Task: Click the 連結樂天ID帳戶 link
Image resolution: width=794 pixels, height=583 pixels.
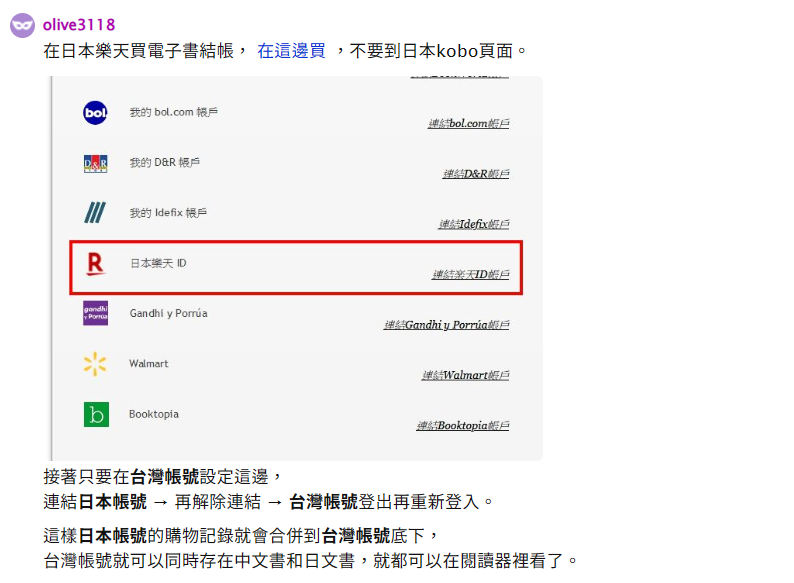Action: tap(470, 274)
